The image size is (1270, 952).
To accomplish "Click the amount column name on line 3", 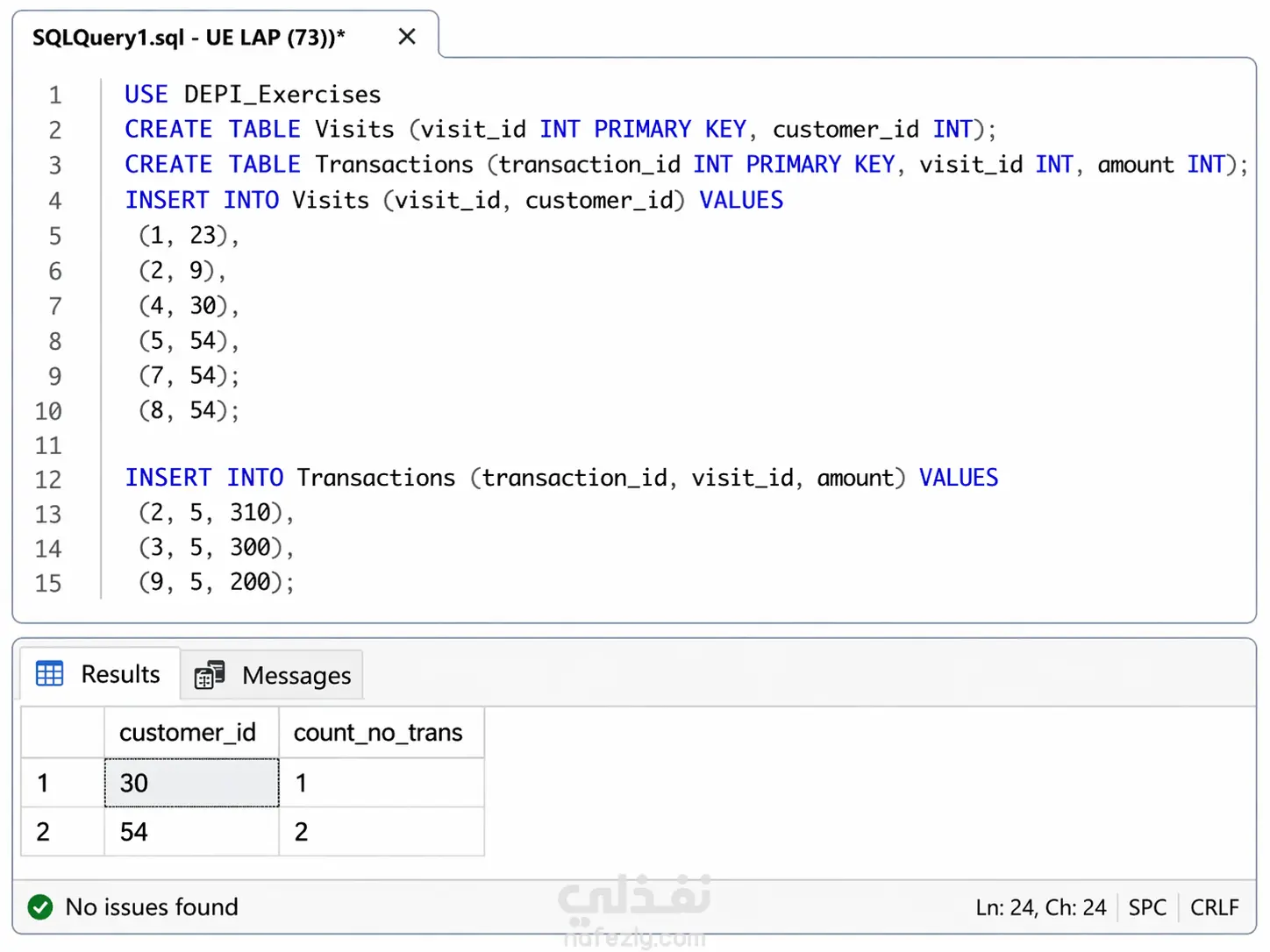I will 1136,165.
